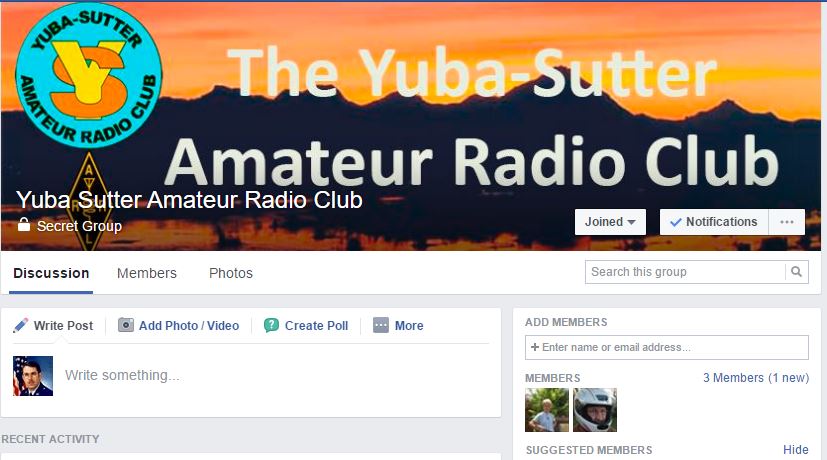
Task: Hide the Suggested Members section
Action: pyautogui.click(x=796, y=449)
